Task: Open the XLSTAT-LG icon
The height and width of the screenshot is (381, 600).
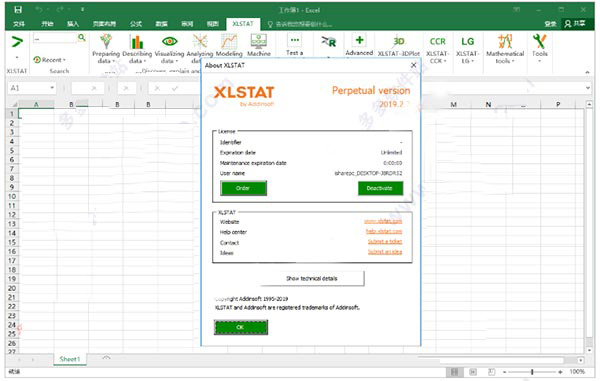Action: tap(467, 41)
